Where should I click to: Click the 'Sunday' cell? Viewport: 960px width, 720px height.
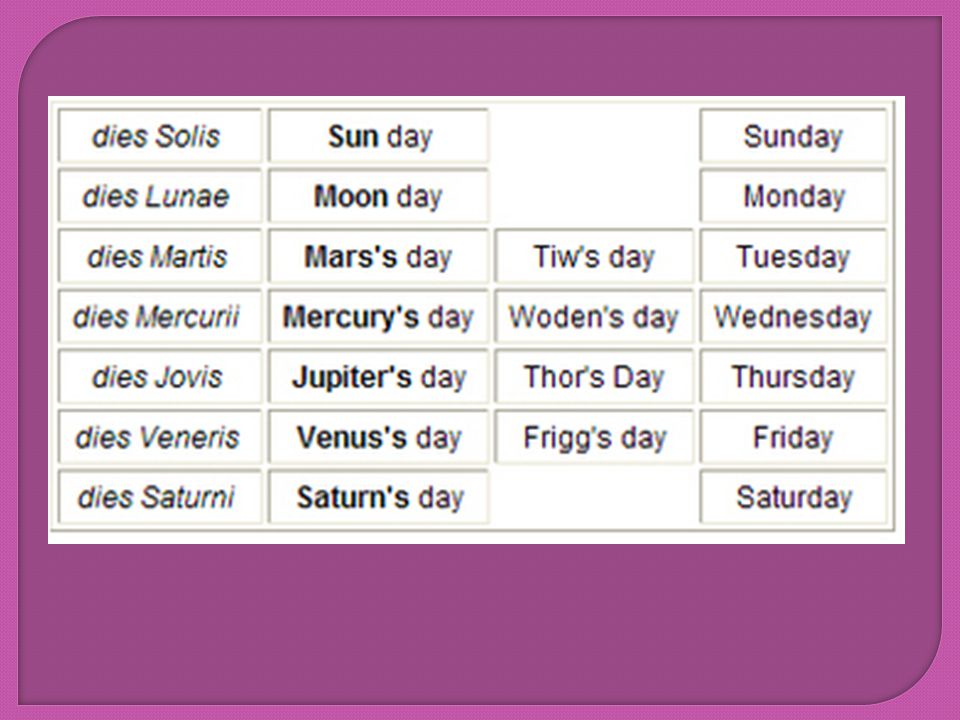tap(793, 136)
